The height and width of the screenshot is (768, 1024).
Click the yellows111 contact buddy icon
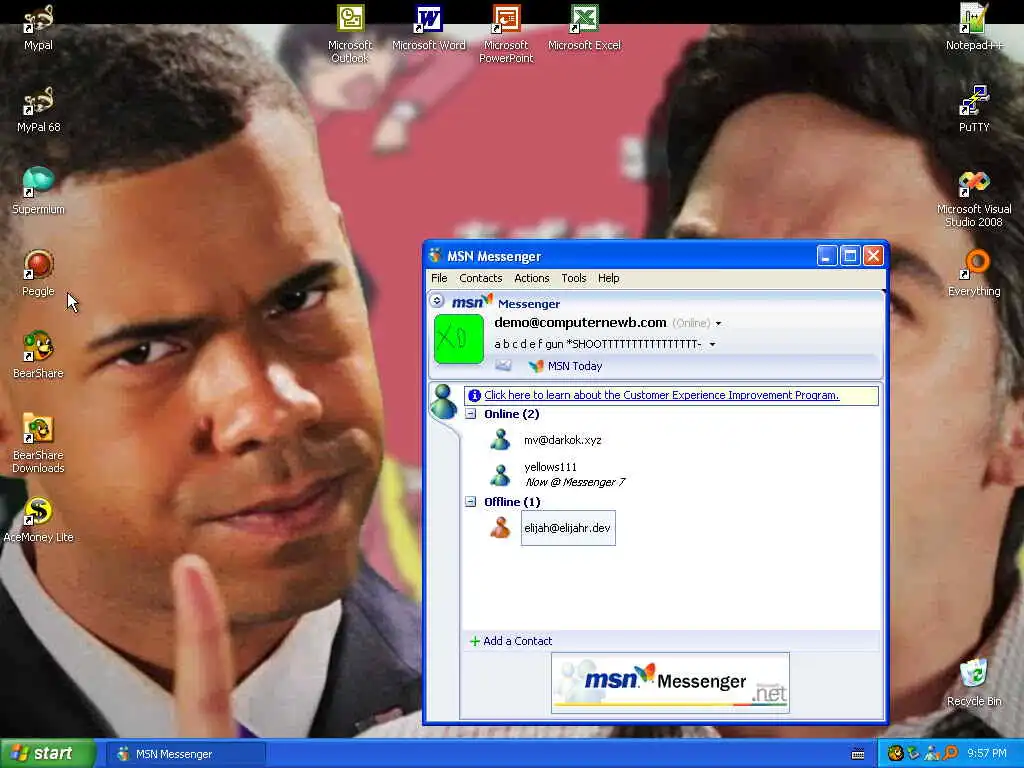[x=500, y=475]
